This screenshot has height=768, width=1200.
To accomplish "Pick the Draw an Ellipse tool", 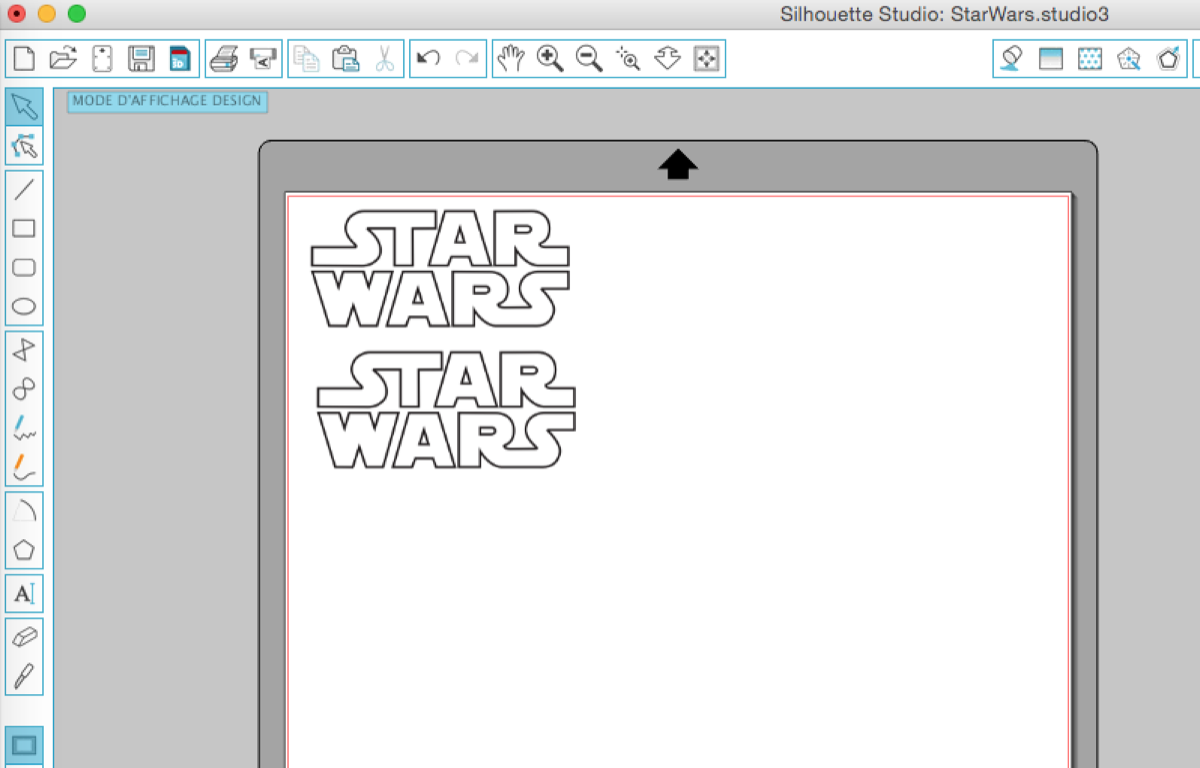I will pyautogui.click(x=24, y=307).
